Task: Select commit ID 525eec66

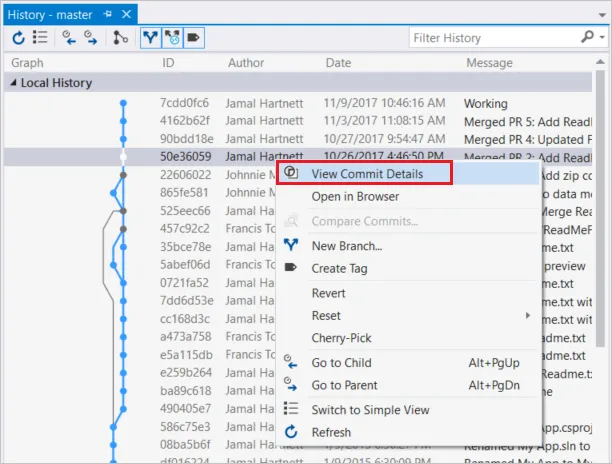Action: (x=185, y=211)
